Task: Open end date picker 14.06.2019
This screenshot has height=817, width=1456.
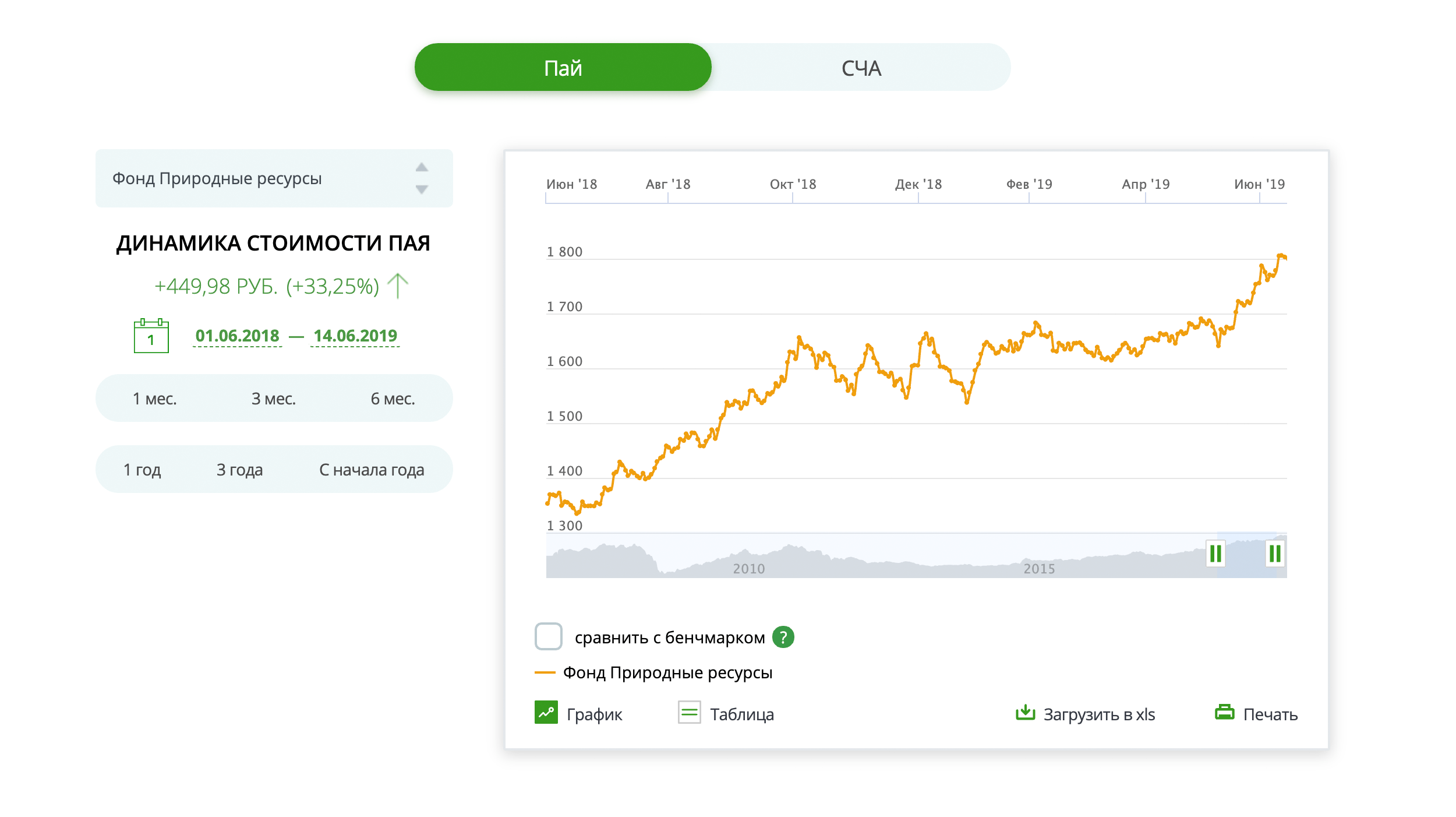Action: [355, 336]
